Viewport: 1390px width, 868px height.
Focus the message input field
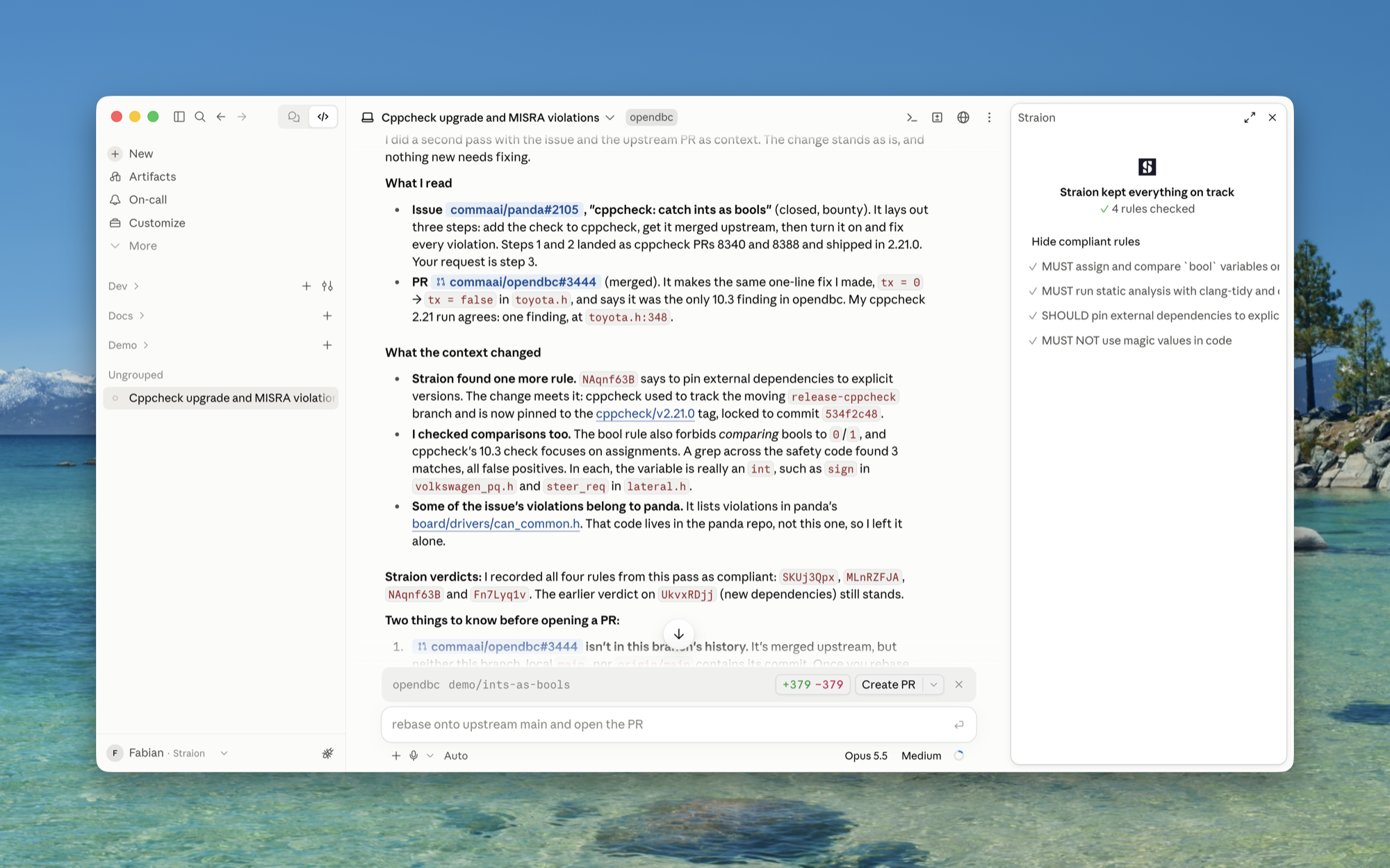[x=678, y=724]
